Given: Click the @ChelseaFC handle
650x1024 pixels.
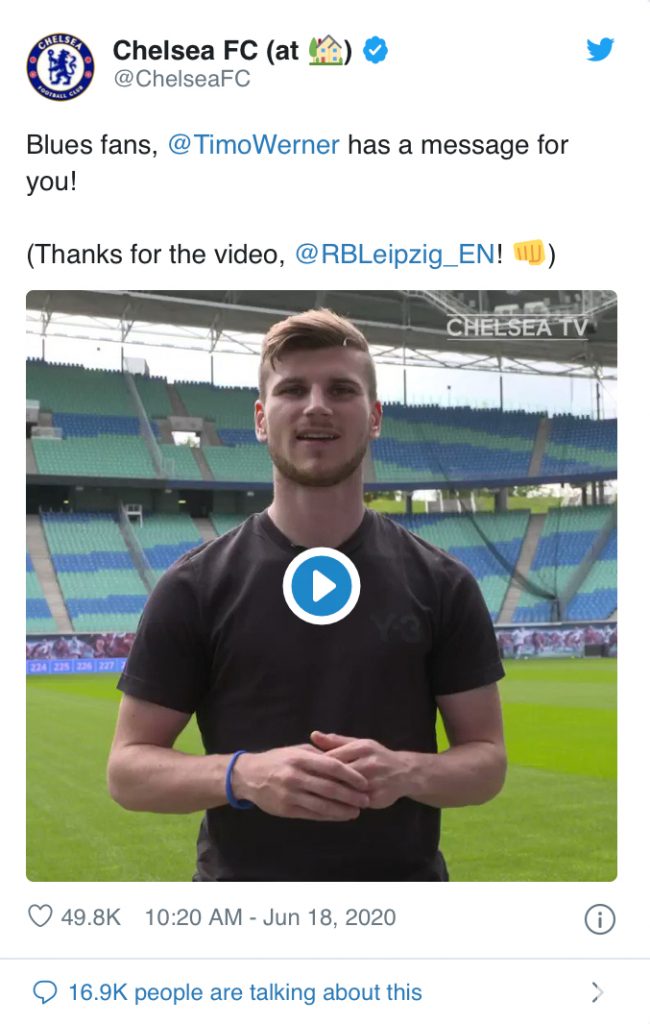Looking at the screenshot, I should (x=182, y=79).
